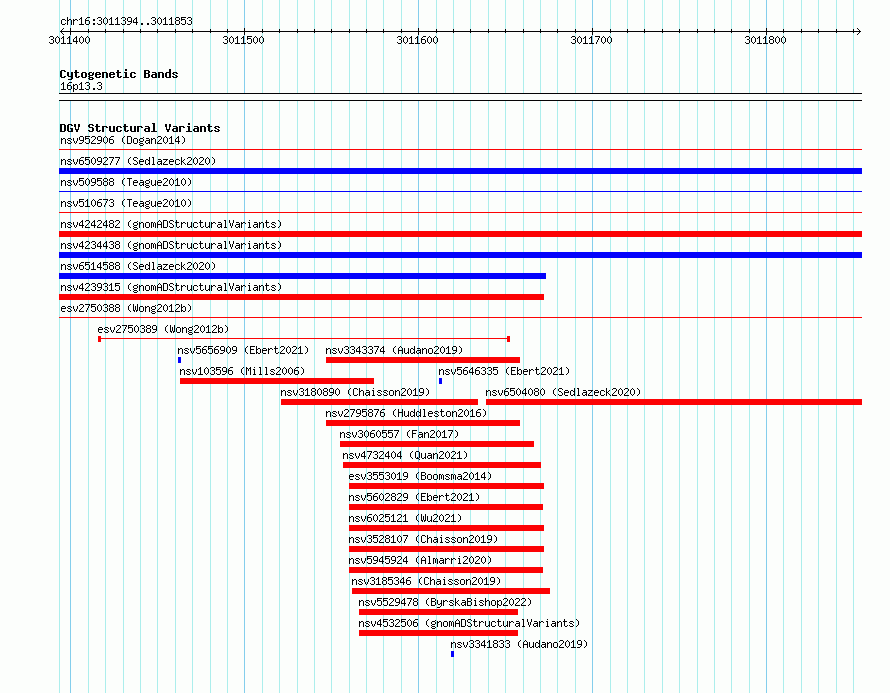
Task: Click the nsv4732404 (Quan2021) red bar
Action: pos(442,465)
